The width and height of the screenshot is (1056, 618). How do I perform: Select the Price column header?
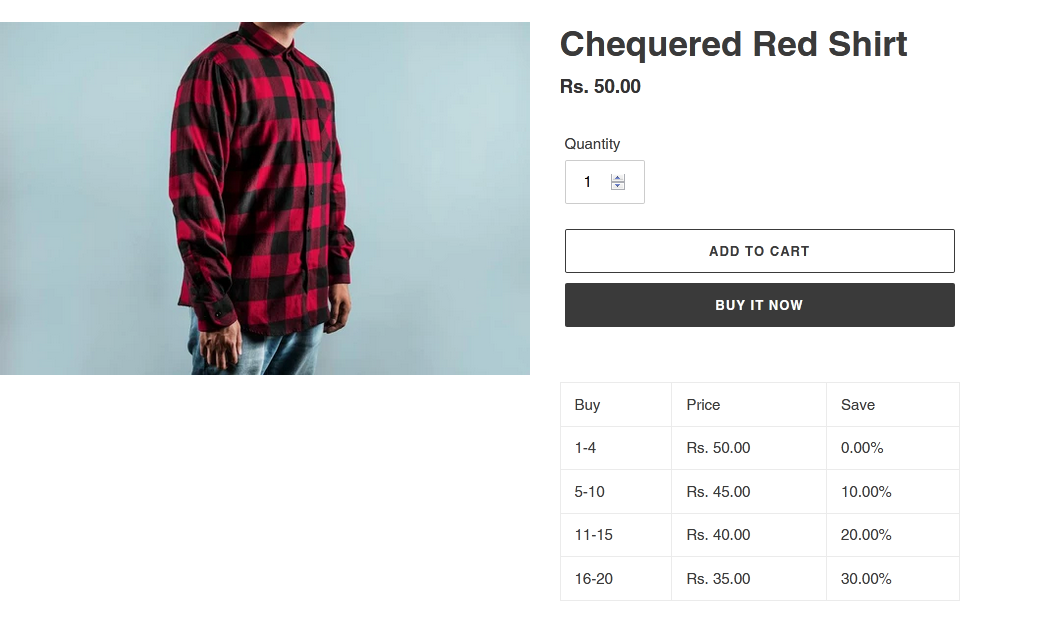click(703, 405)
